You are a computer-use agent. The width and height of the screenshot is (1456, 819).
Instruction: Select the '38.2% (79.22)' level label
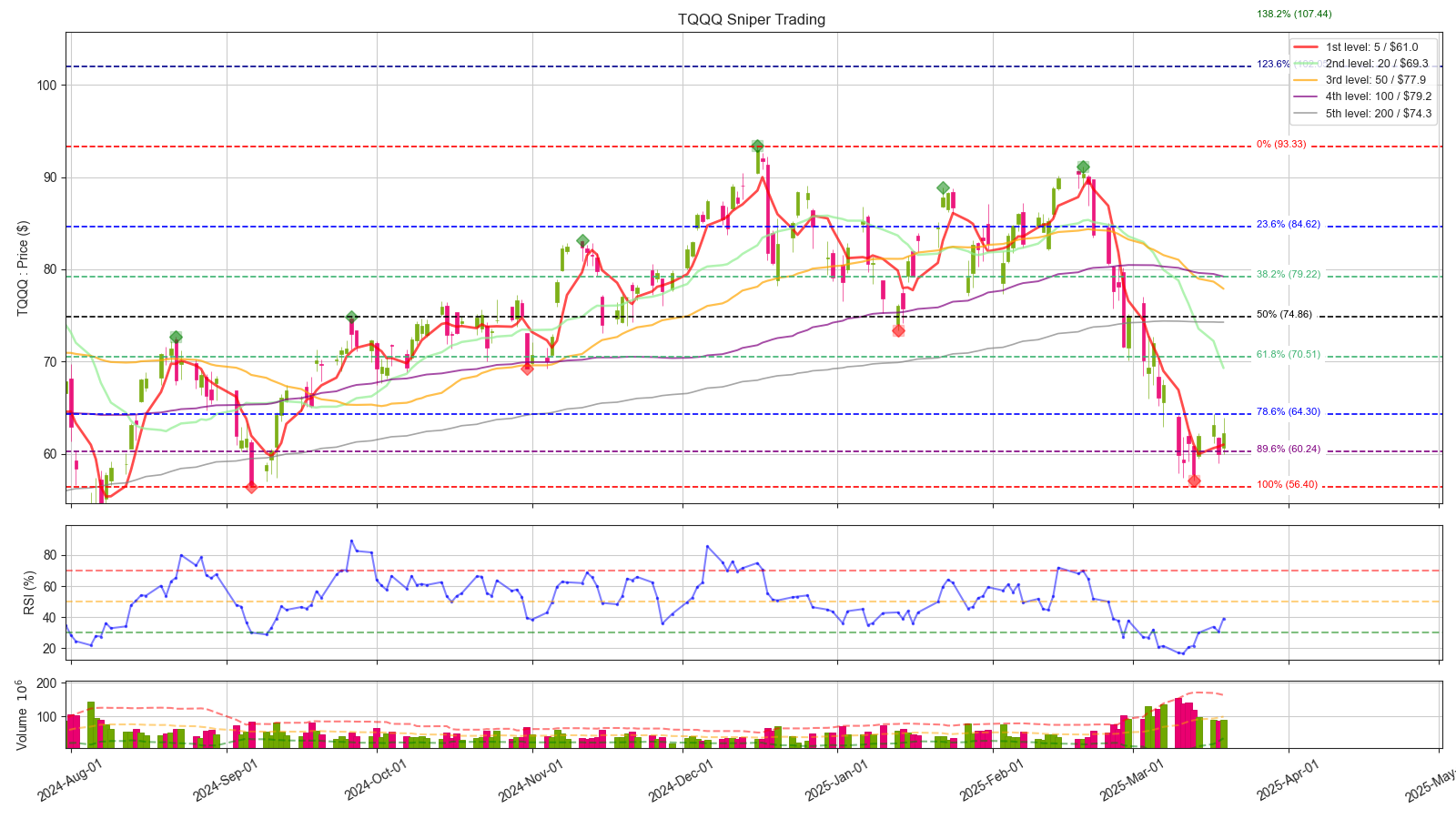tap(1289, 274)
